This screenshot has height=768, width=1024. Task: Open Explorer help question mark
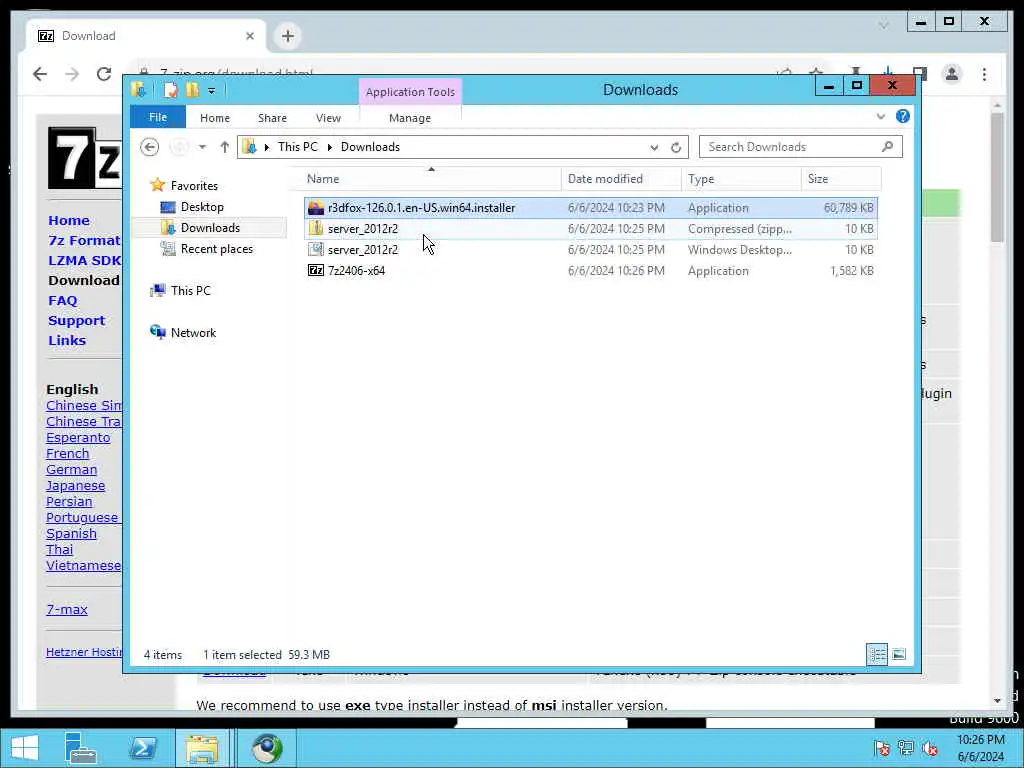903,116
